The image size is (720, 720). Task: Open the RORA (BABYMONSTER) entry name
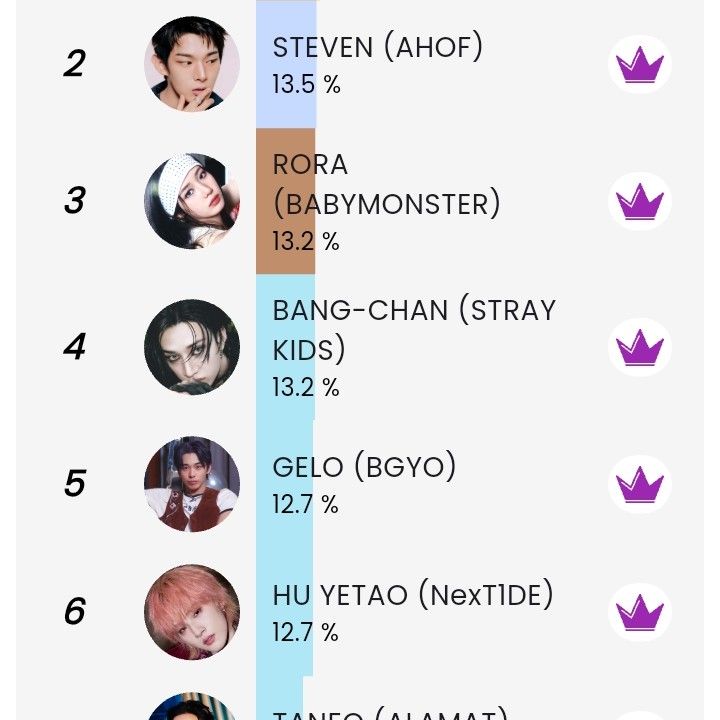pyautogui.click(x=386, y=184)
